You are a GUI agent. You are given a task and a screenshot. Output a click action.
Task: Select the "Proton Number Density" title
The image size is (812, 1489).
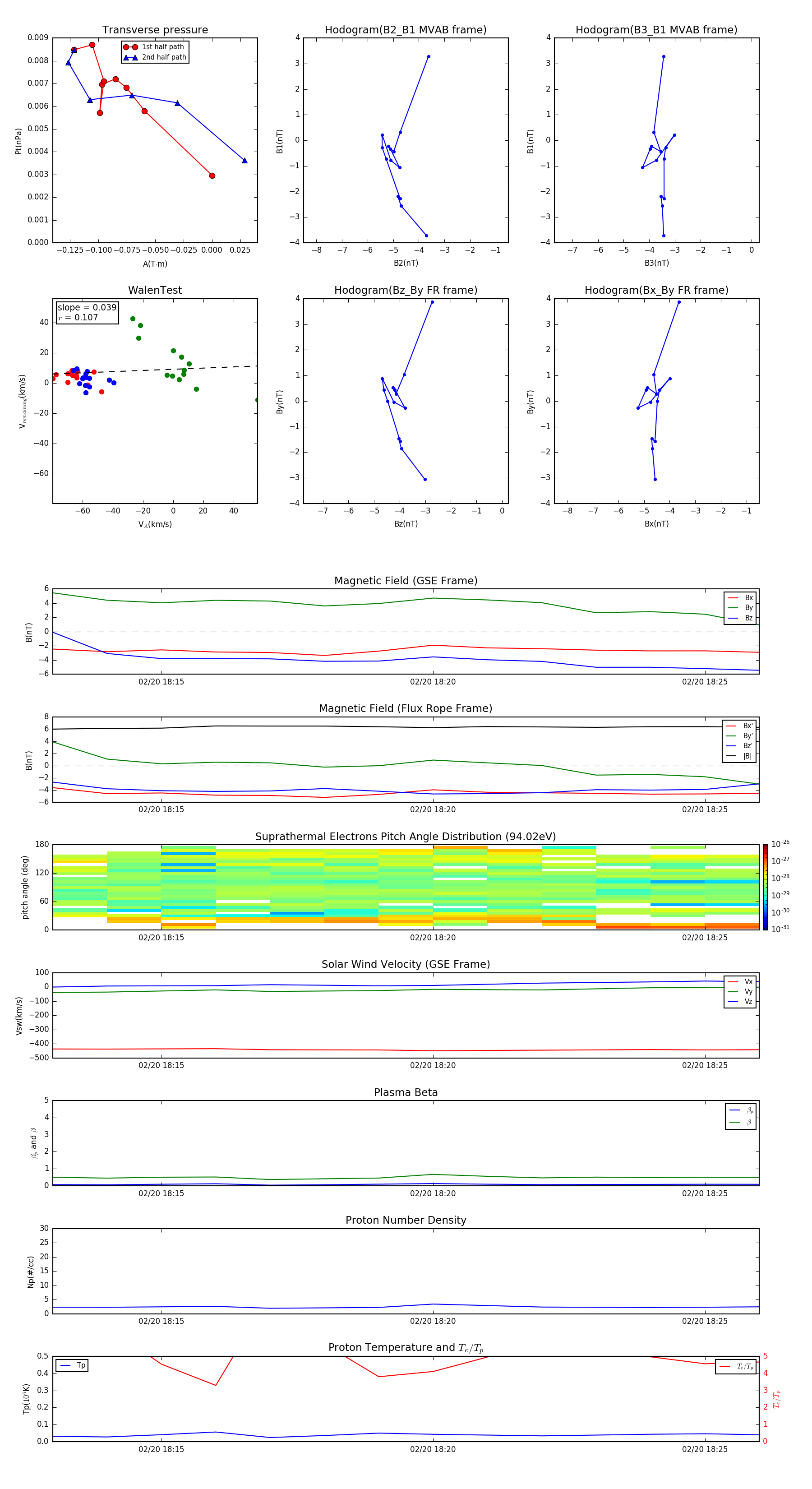(406, 1220)
